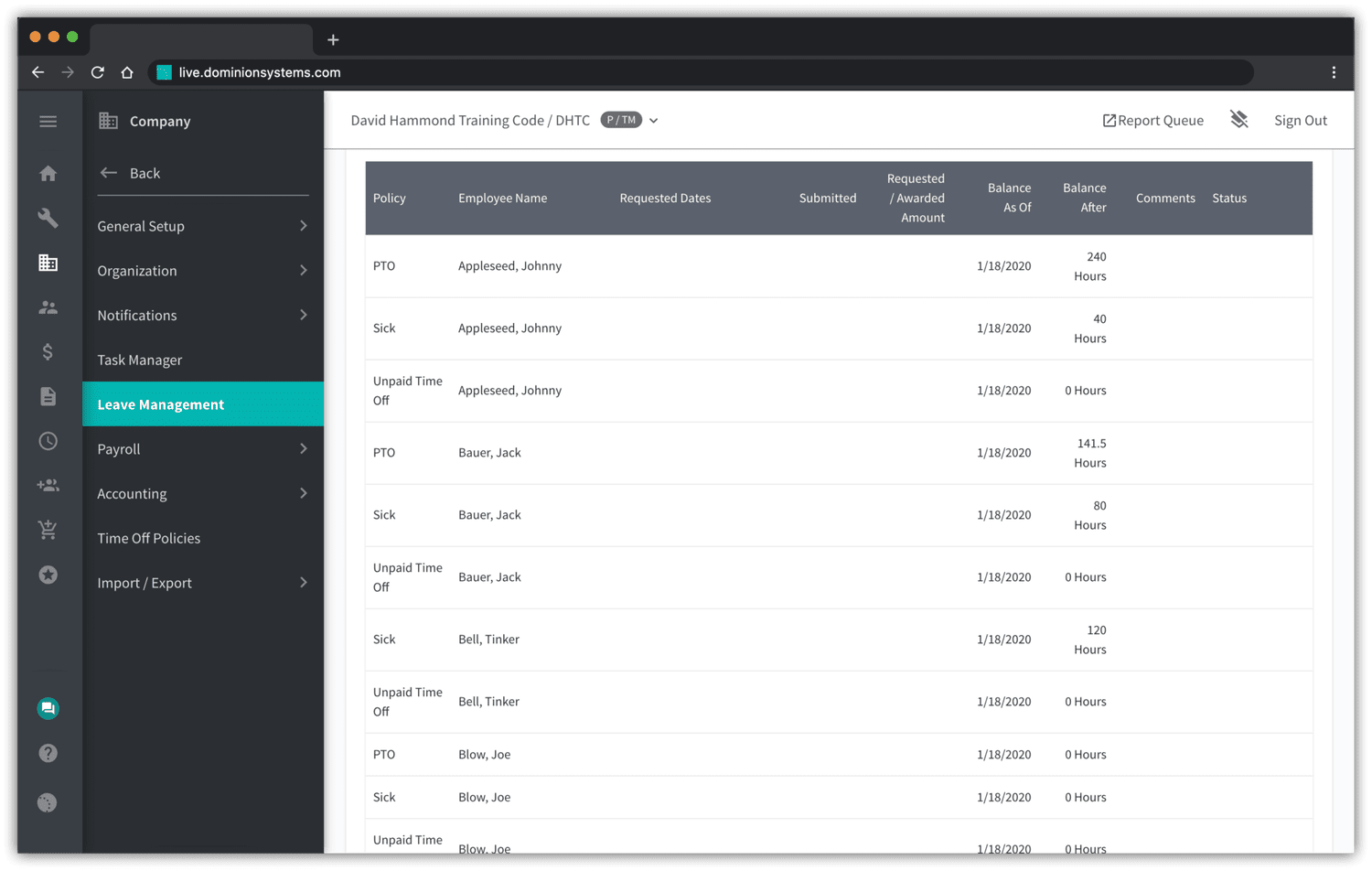Open the star favorites sidebar icon

(x=48, y=575)
